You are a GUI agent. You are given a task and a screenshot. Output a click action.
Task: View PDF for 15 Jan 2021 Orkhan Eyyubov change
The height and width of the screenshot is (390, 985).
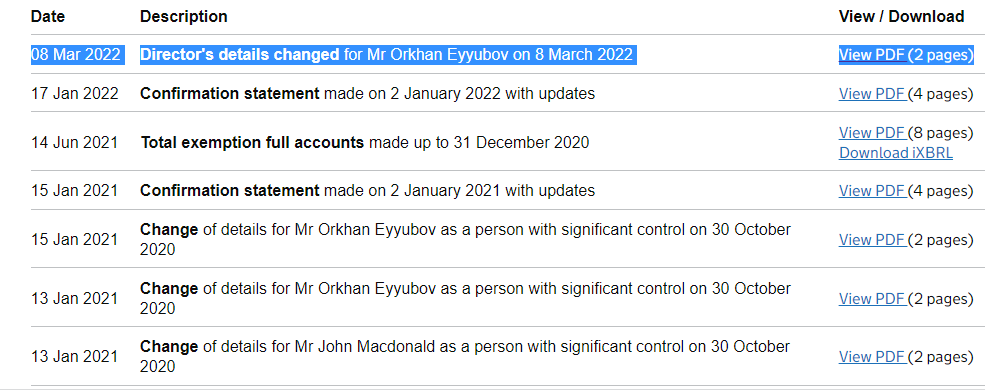click(873, 240)
